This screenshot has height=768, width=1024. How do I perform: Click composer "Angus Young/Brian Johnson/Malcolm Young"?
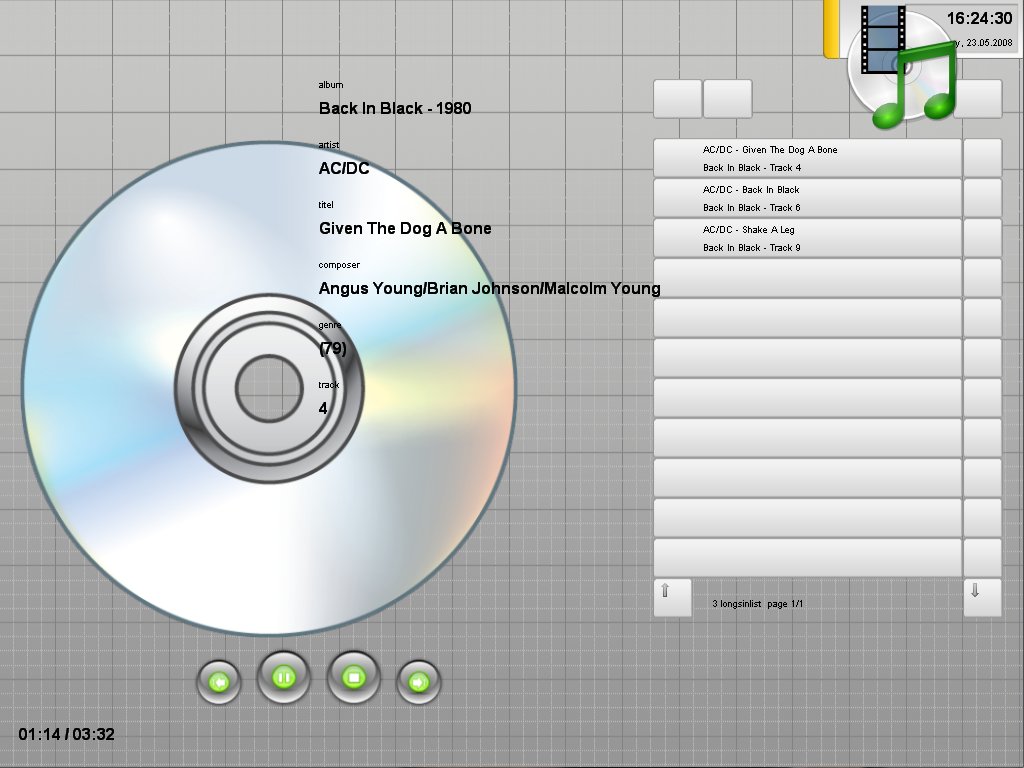[x=489, y=289]
